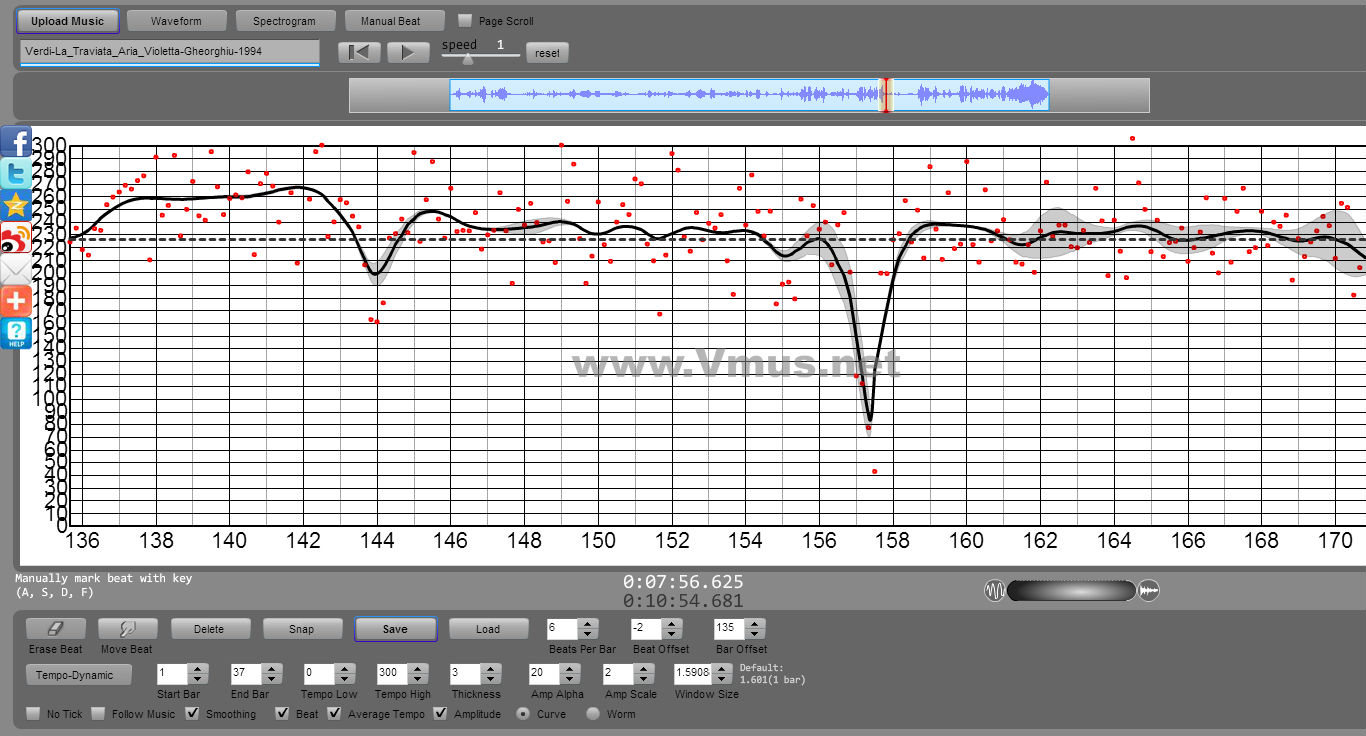This screenshot has height=736, width=1366.
Task: Increase Amp Scale with up arrow
Action: pos(645,669)
